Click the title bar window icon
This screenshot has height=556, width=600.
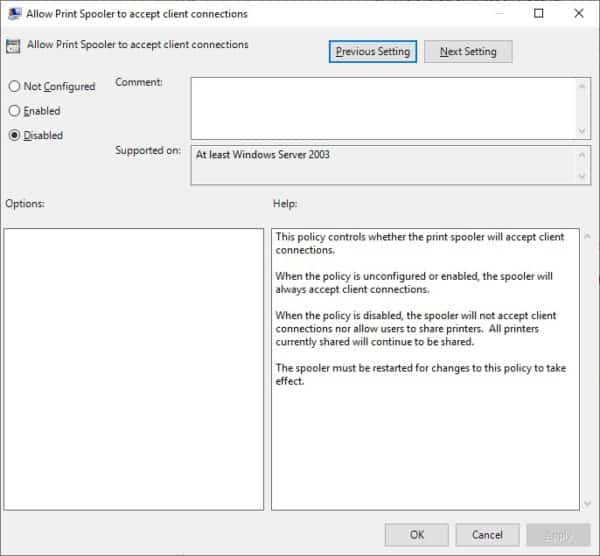tap(15, 14)
